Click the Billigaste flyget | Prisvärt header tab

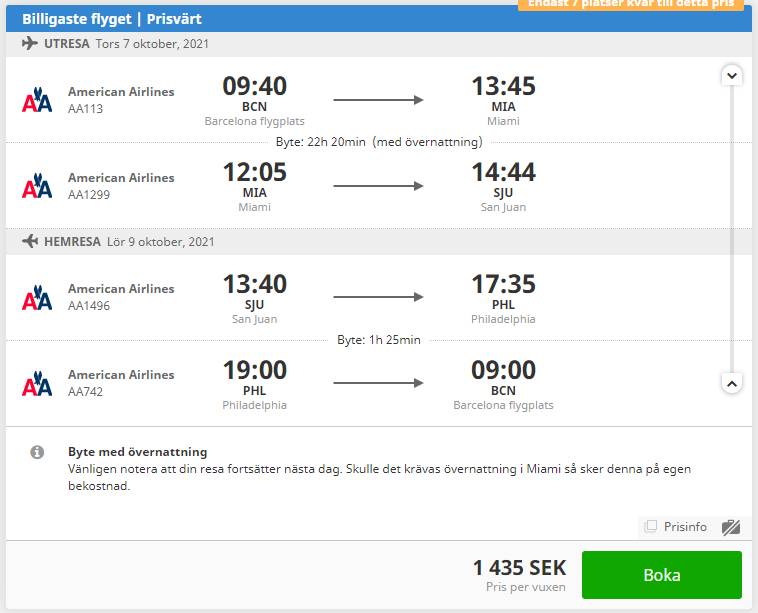pos(112,19)
